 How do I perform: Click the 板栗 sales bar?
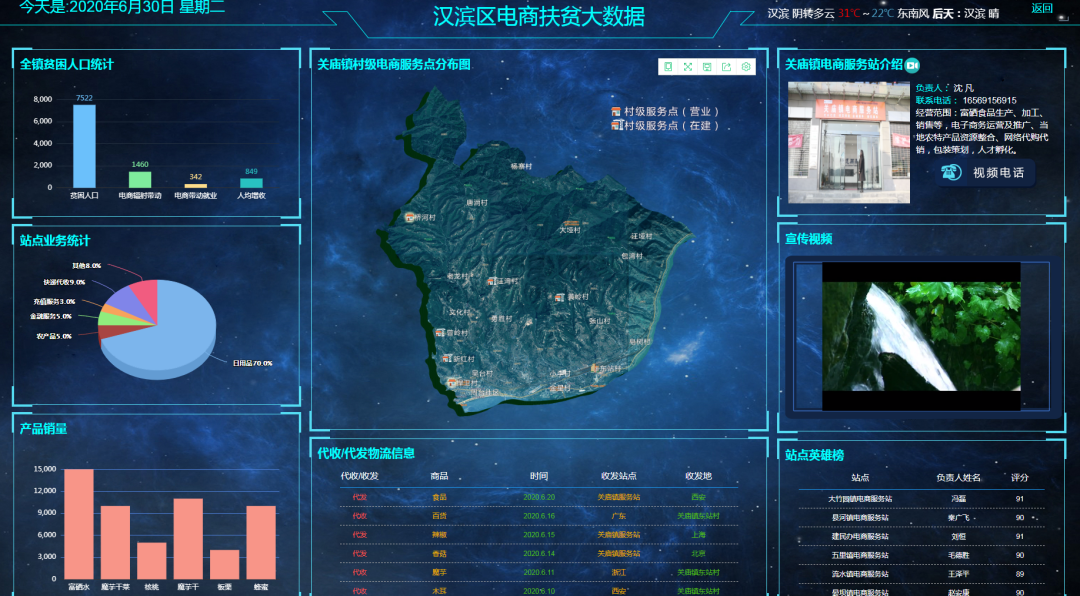pos(225,564)
